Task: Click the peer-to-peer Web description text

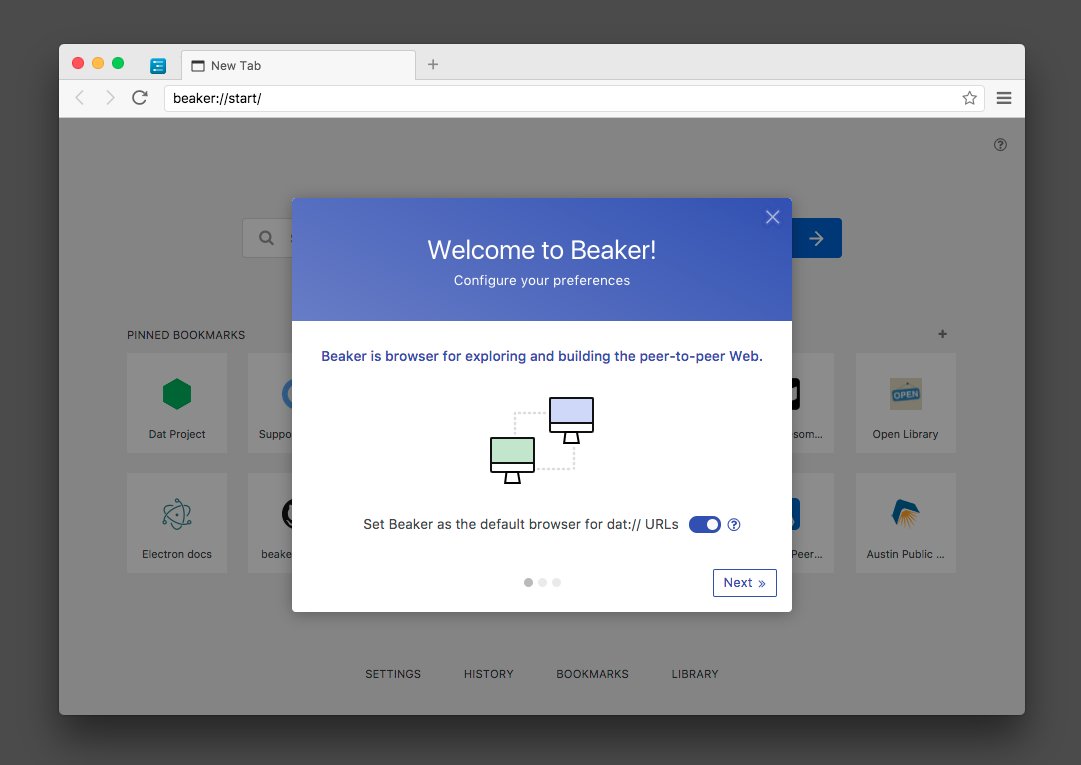Action: tap(542, 356)
